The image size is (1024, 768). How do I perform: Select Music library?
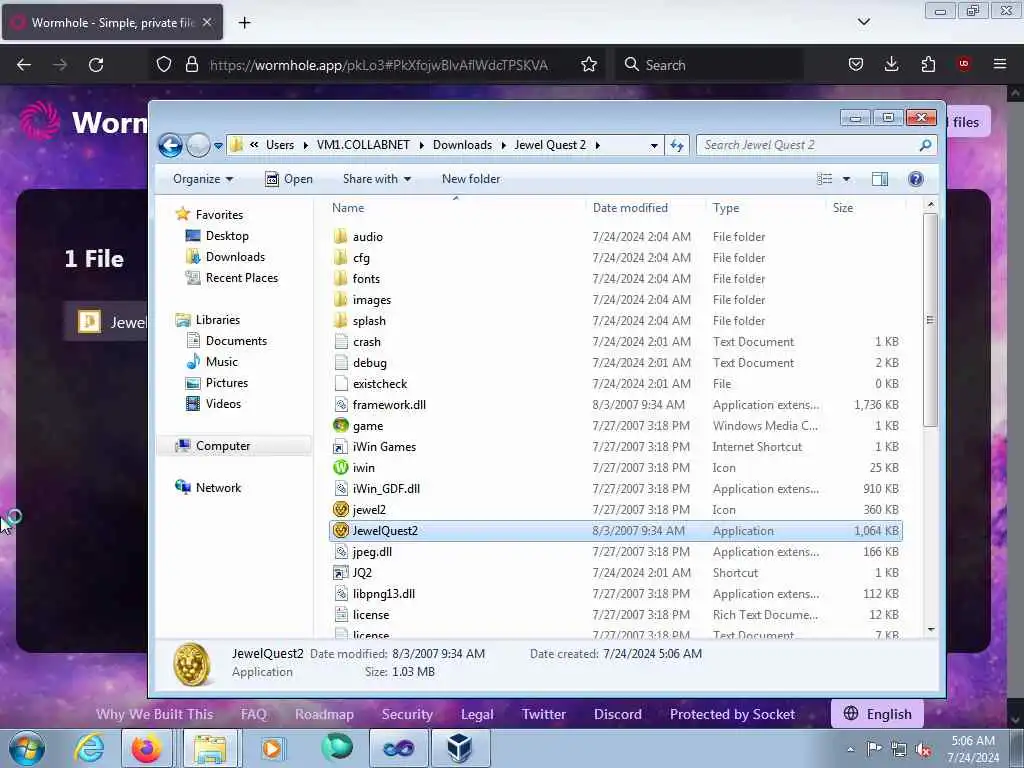coord(212,362)
